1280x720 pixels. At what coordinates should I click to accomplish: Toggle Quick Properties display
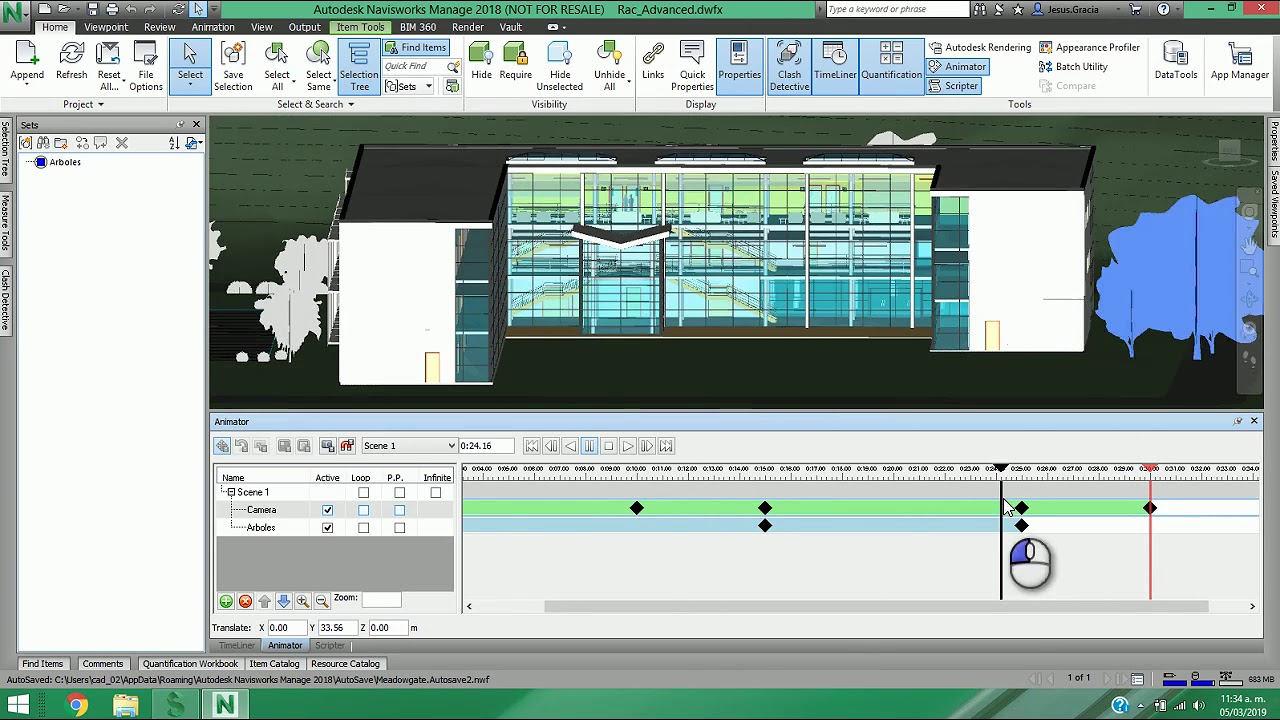click(692, 67)
